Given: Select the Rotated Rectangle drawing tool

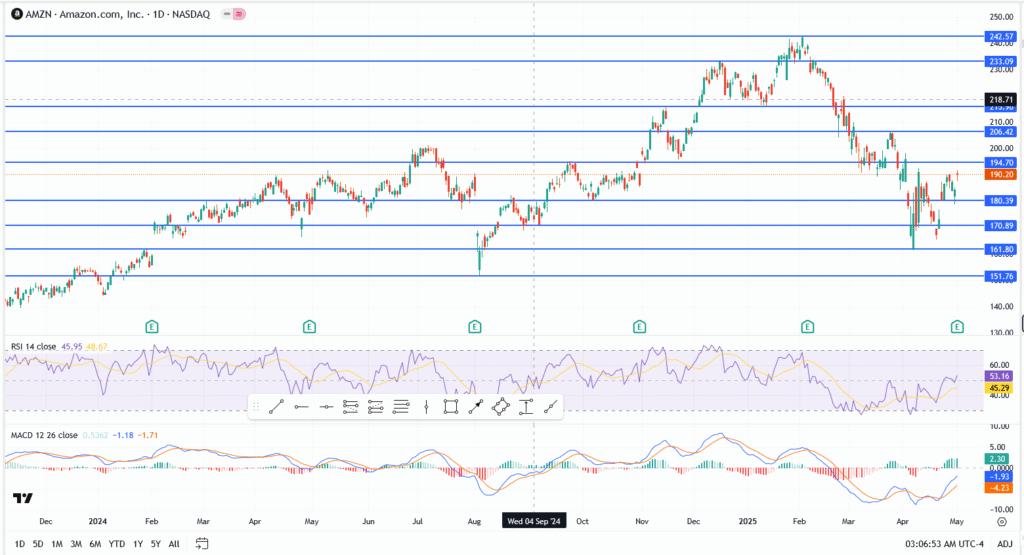Looking at the screenshot, I should [501, 406].
